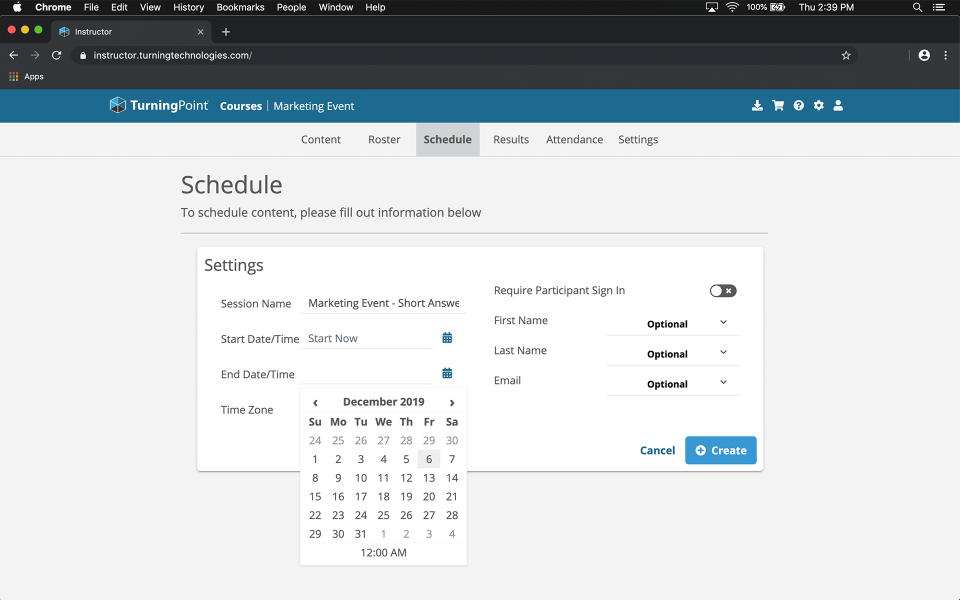Toggle Require Participant Sign In switch
This screenshot has height=600, width=960.
point(723,291)
